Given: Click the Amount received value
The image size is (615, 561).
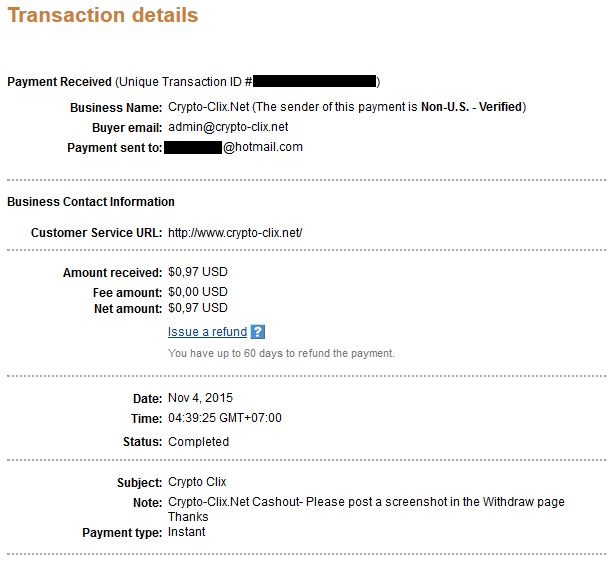Looking at the screenshot, I should [198, 272].
